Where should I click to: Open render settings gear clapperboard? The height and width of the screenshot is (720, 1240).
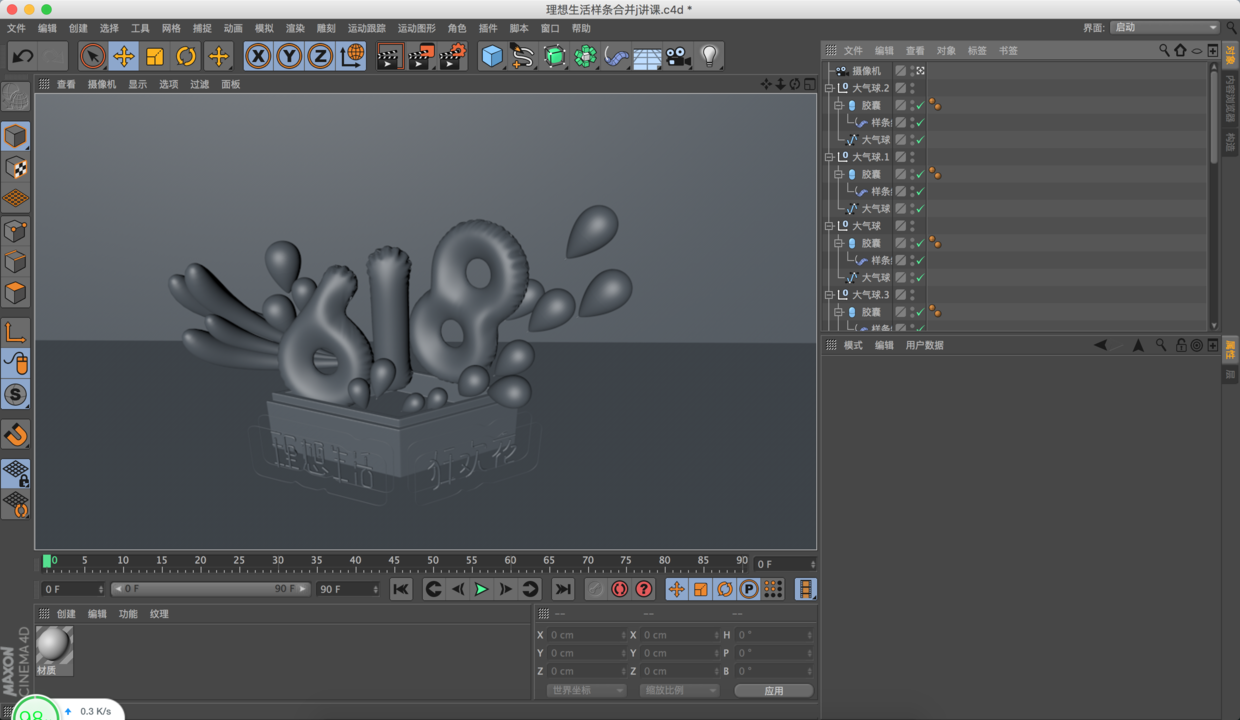click(x=452, y=56)
